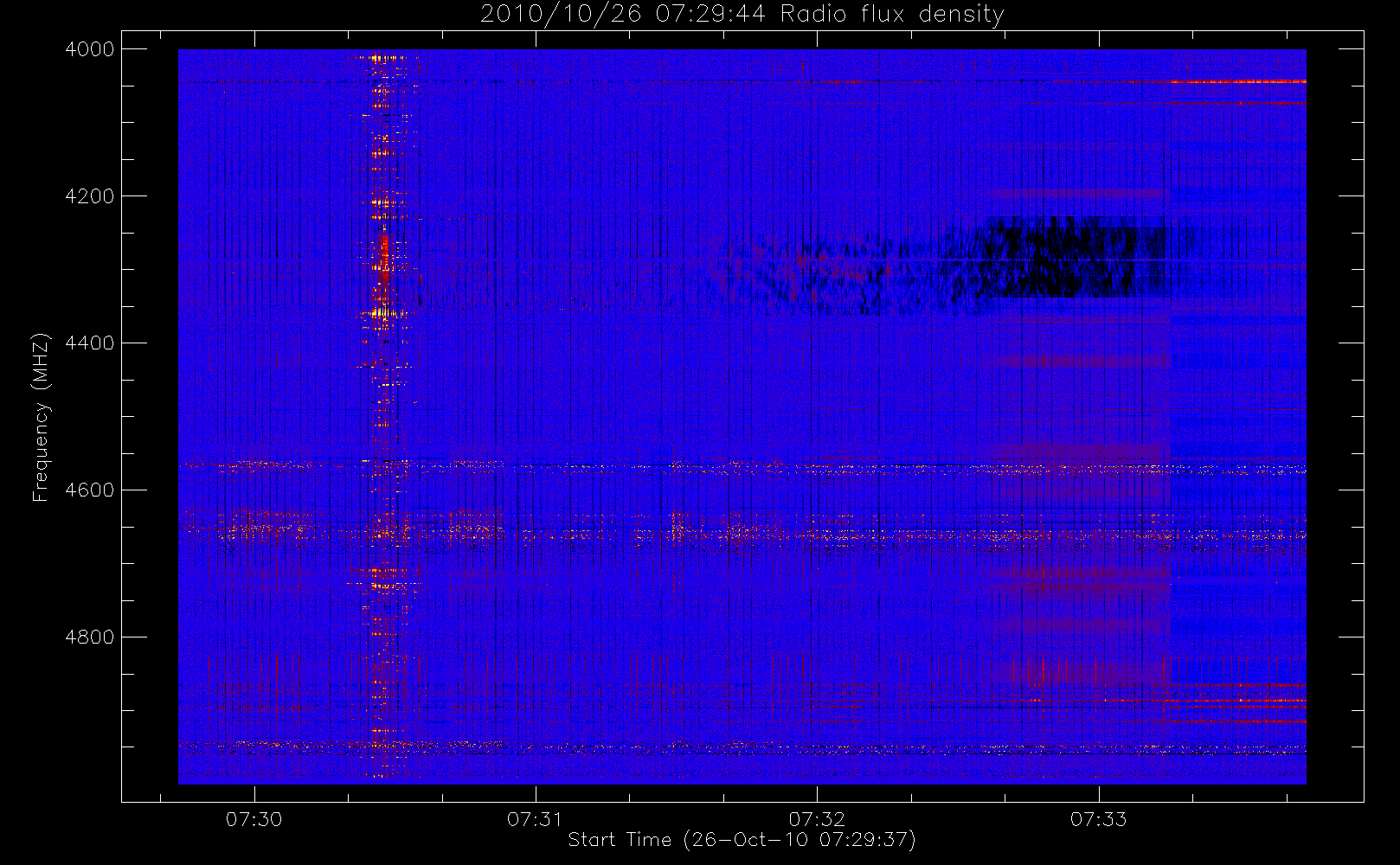Click the '4800' frequency axis label
This screenshot has height=865, width=1400.
[90, 638]
